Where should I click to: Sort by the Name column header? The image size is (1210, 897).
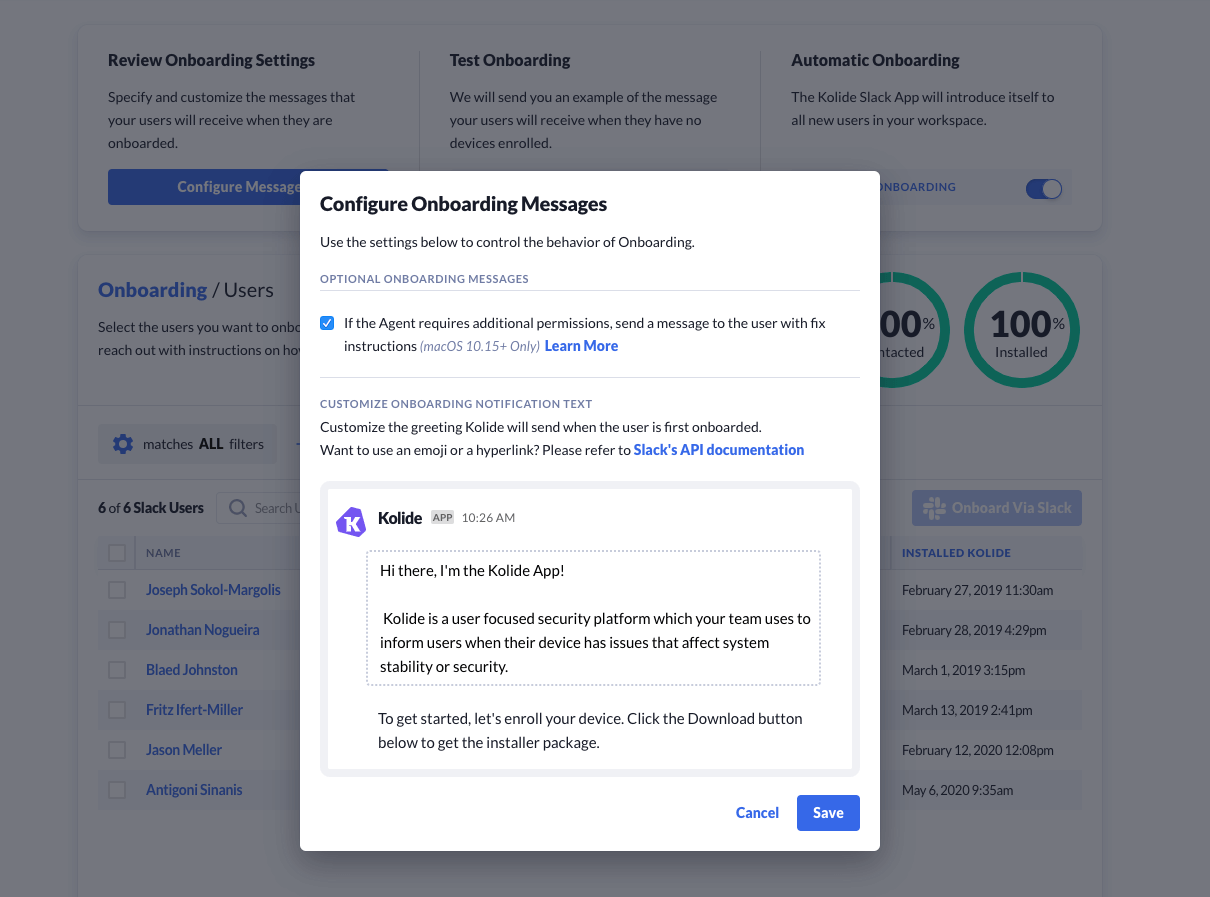coord(163,553)
